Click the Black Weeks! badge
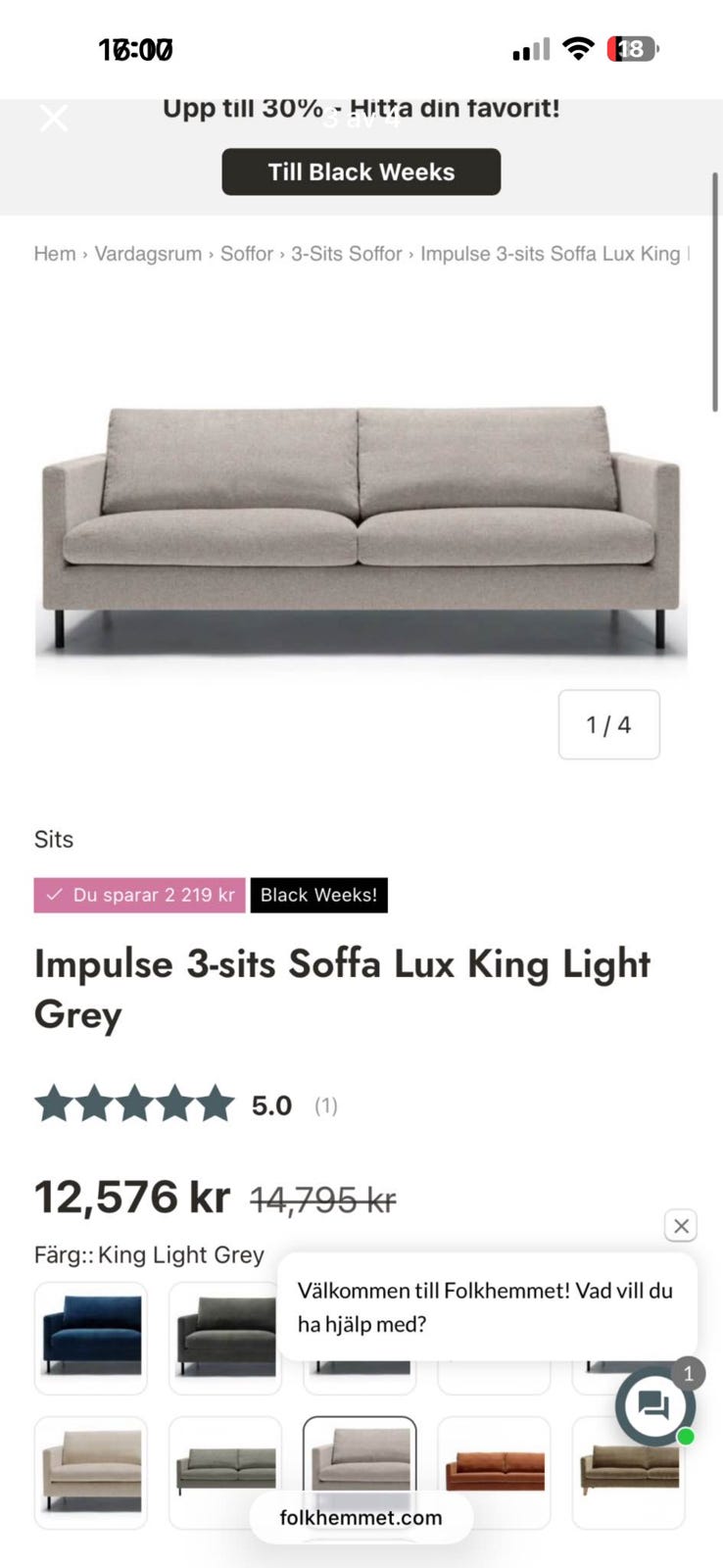This screenshot has width=723, height=1568. (x=318, y=895)
